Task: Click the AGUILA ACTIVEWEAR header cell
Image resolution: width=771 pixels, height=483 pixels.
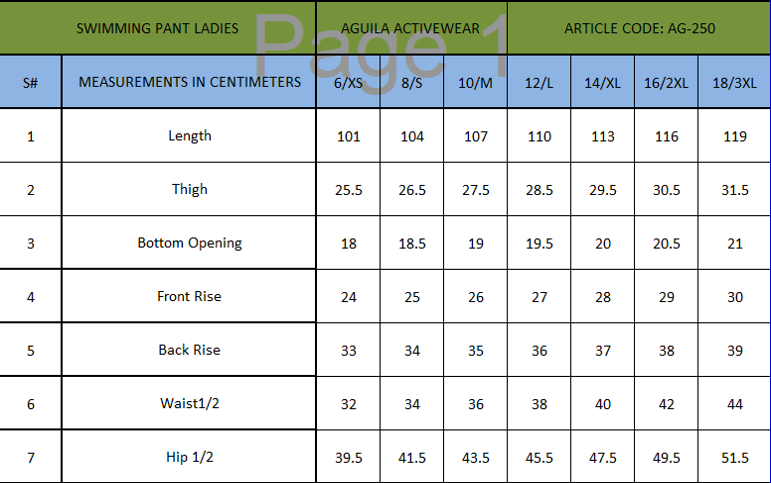Action: click(411, 28)
